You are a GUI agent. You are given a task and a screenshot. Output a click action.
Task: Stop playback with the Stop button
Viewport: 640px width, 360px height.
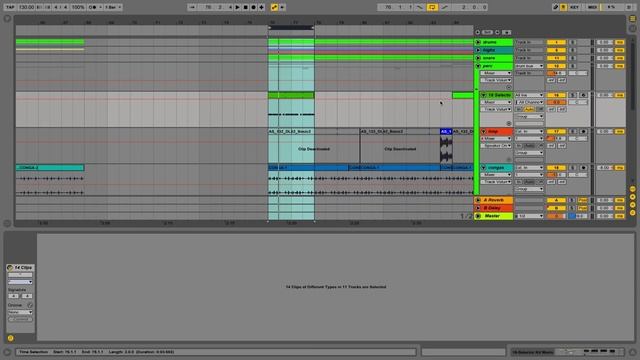246,7
